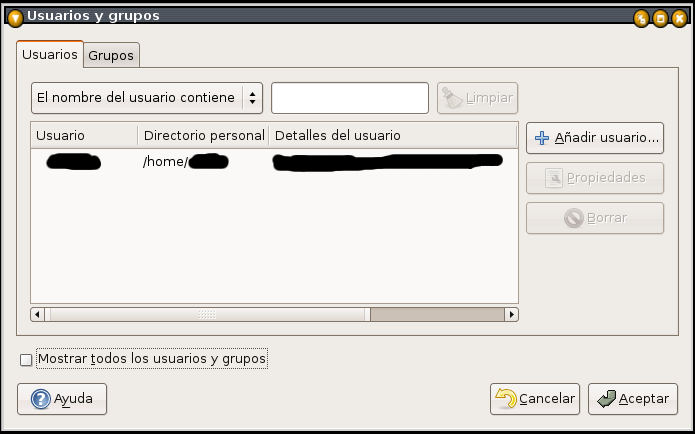Select the Usuarios tab
Screen dimensions: 695x434
(50, 55)
